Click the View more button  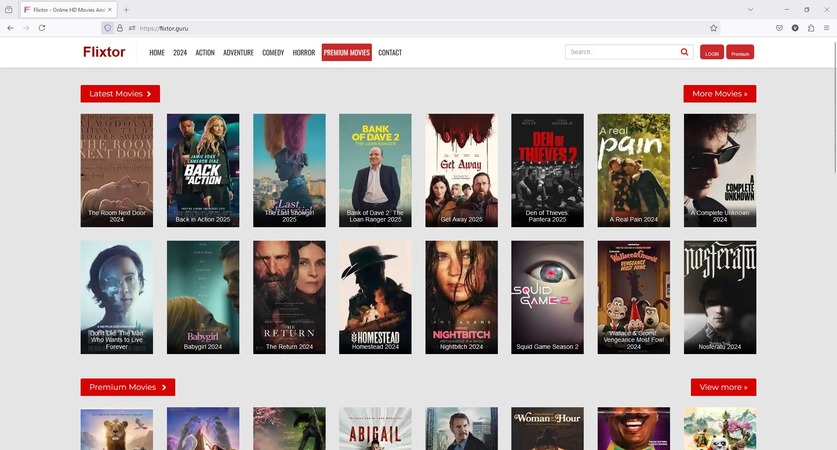723,387
